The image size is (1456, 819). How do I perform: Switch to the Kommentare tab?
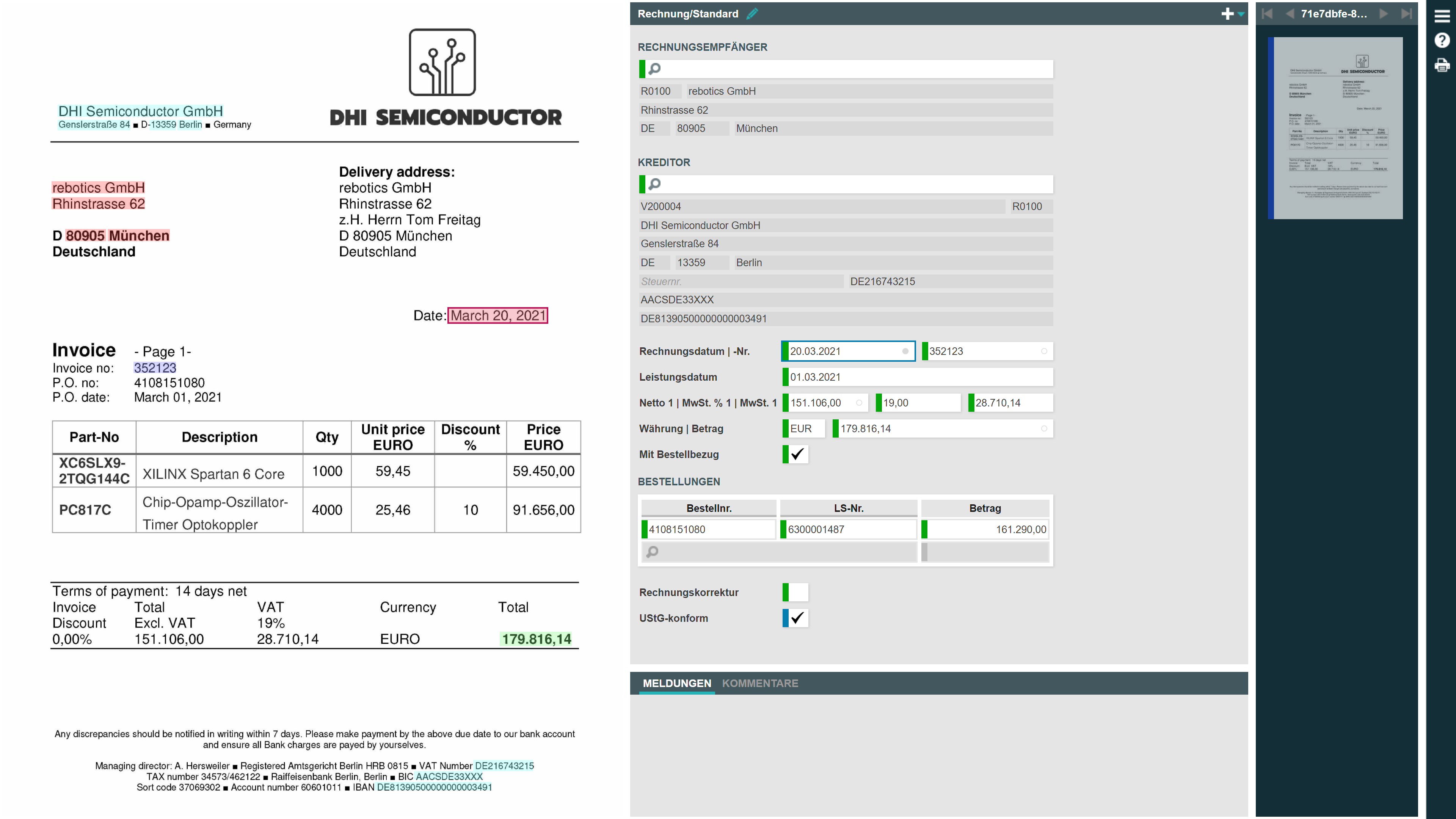[759, 683]
